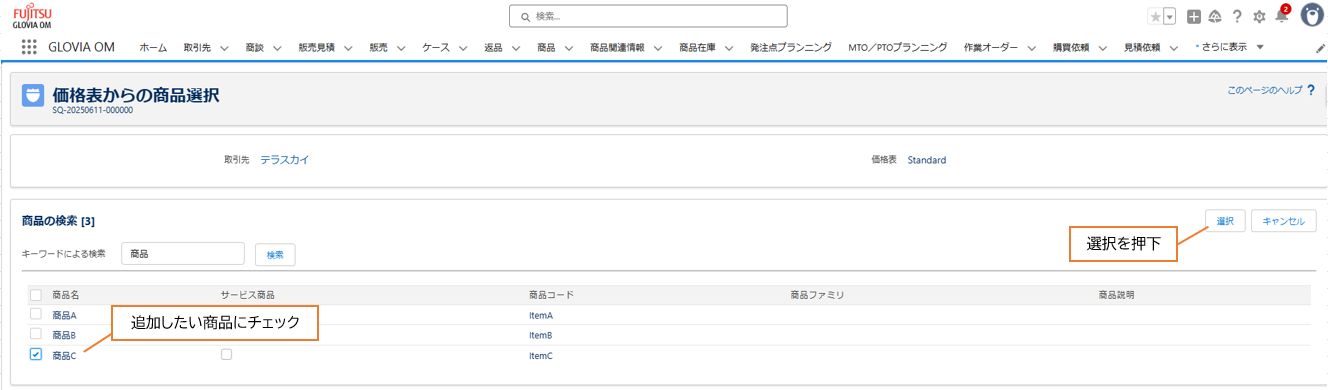Click the 価格表からの商品選択 page header icon
Screen dimensions: 1328x390
tap(32, 96)
